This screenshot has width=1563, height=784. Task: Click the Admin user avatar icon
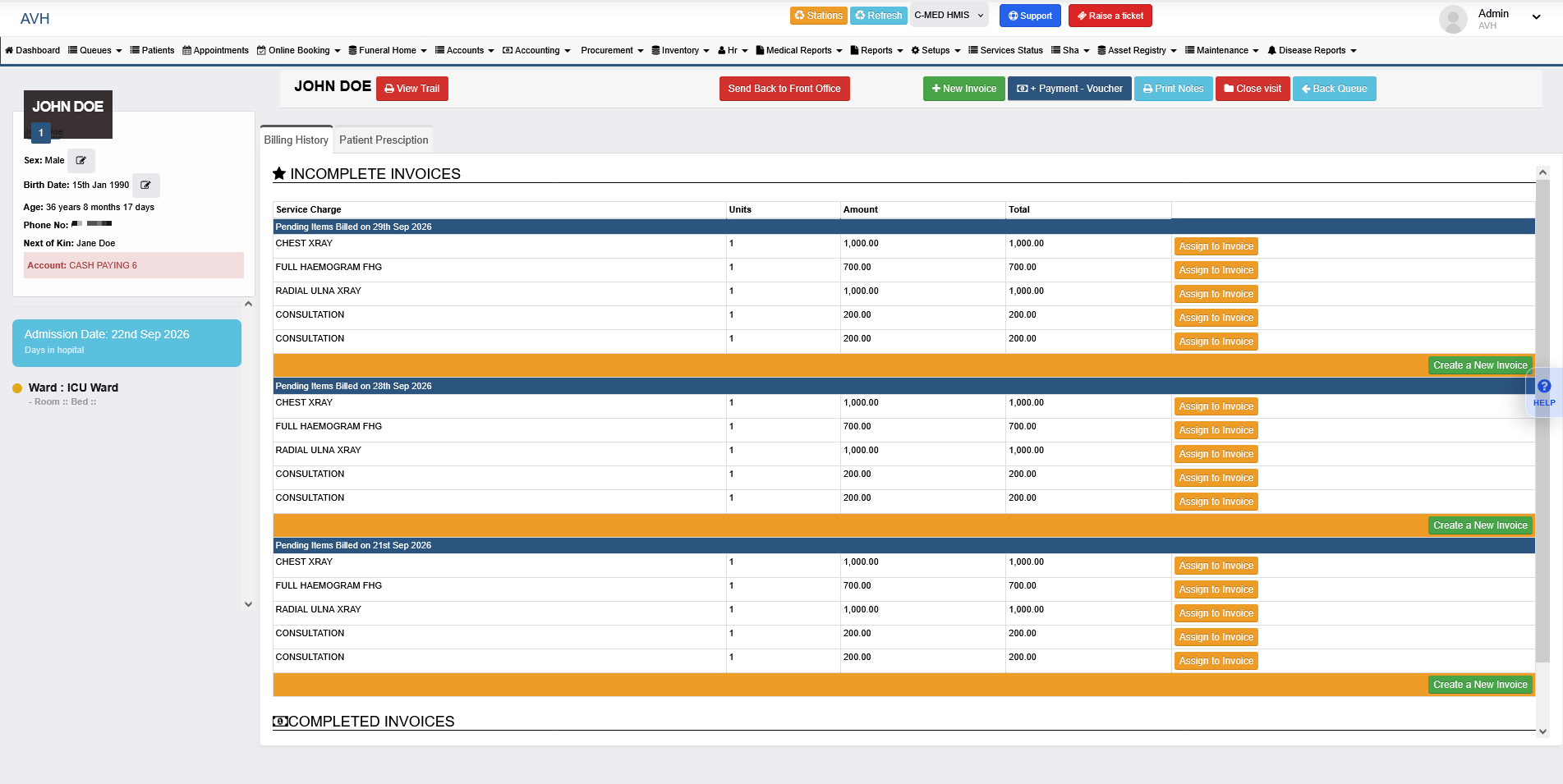[x=1453, y=19]
